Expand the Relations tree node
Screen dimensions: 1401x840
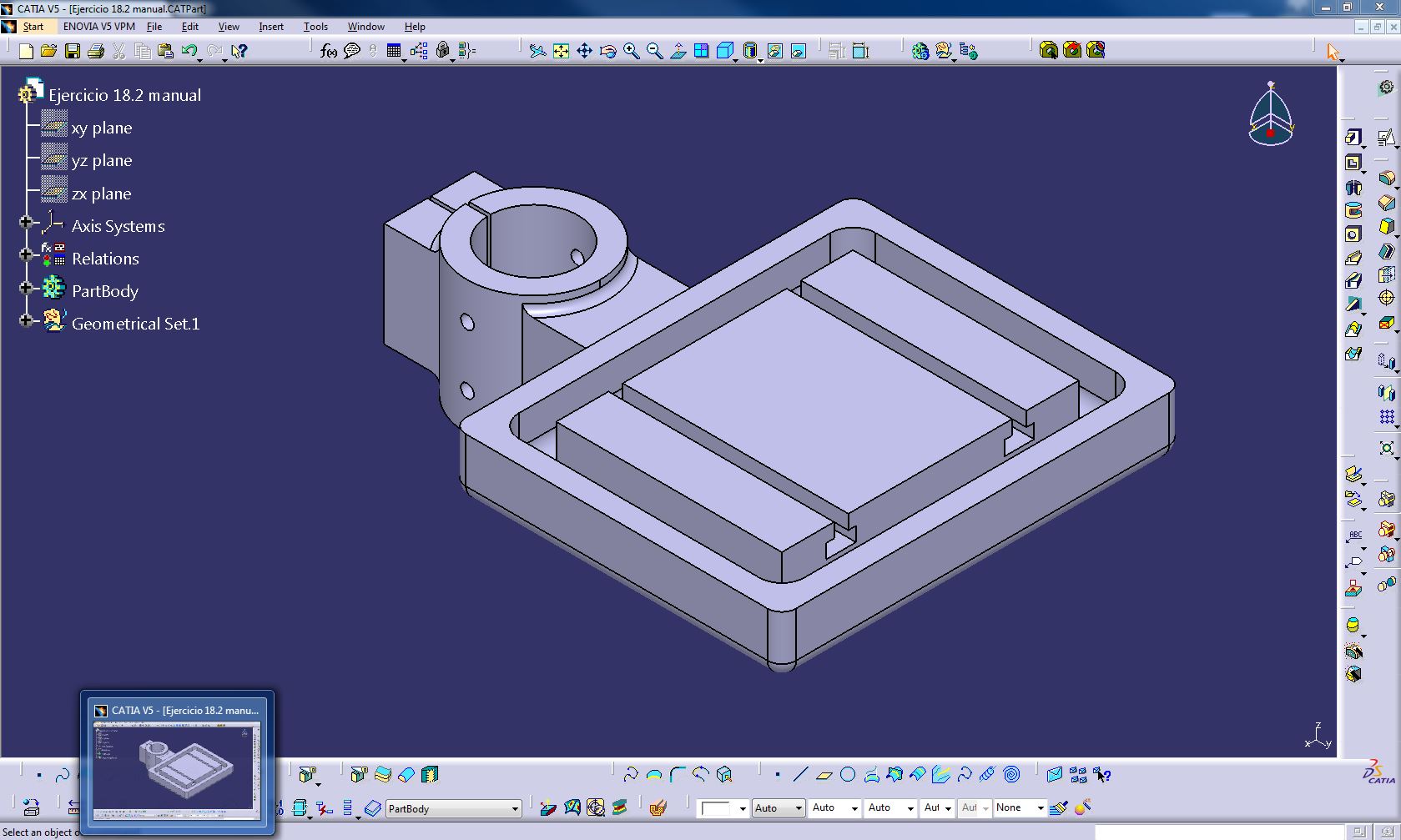click(26, 255)
